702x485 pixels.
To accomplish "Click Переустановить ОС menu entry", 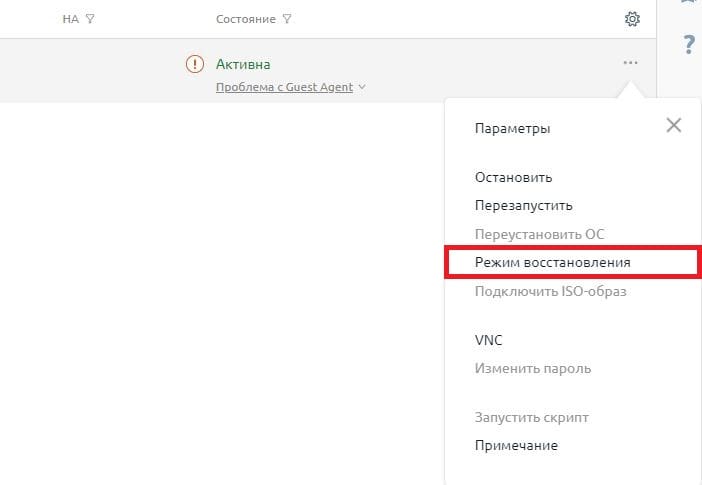I will pyautogui.click(x=539, y=234).
